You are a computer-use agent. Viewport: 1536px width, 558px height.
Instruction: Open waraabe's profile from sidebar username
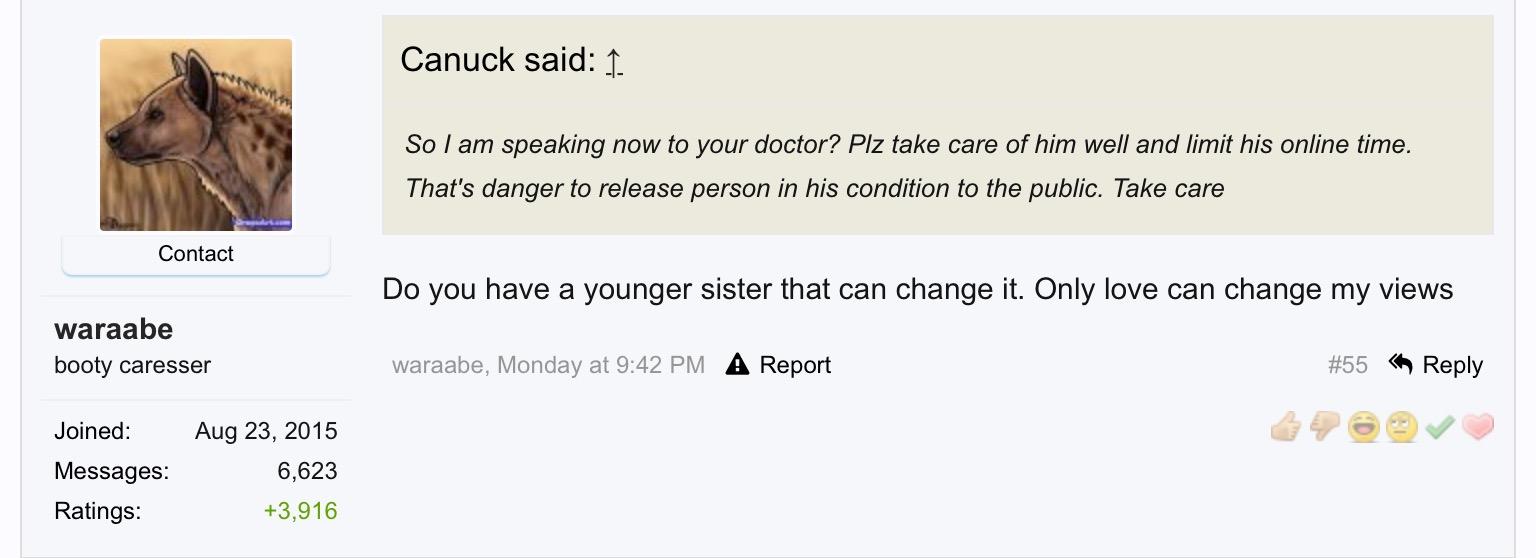(113, 328)
